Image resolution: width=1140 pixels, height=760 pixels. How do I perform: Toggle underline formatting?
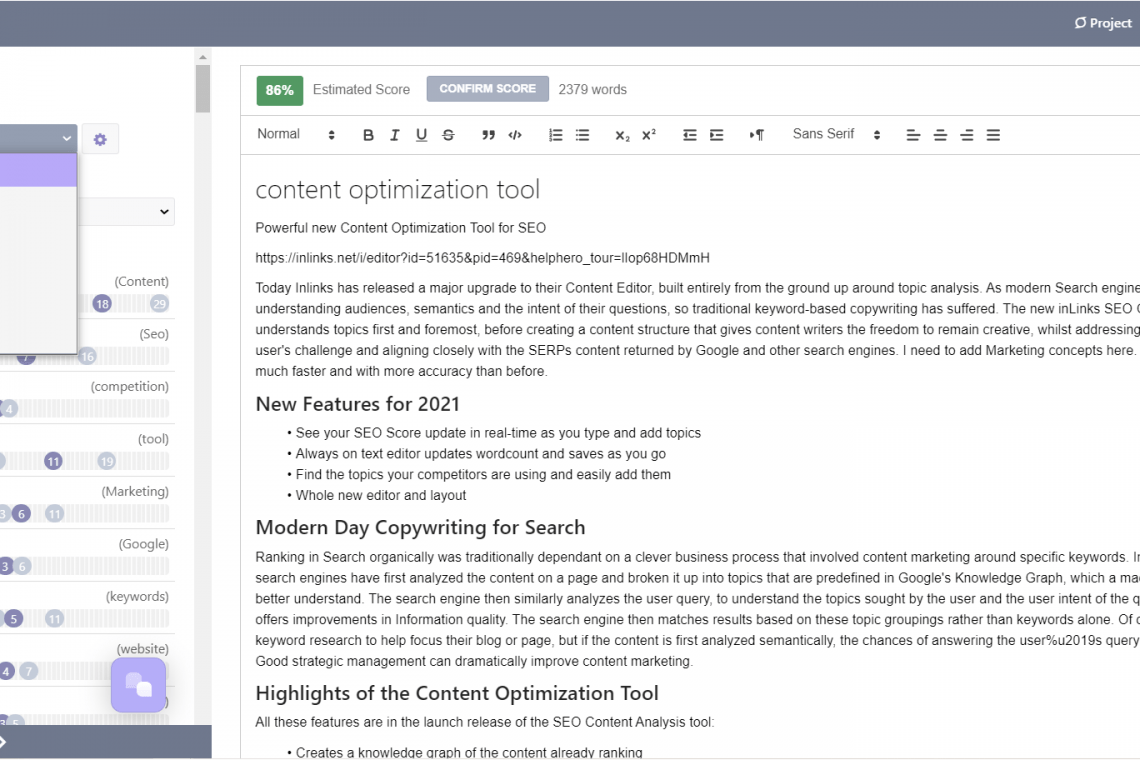421,135
